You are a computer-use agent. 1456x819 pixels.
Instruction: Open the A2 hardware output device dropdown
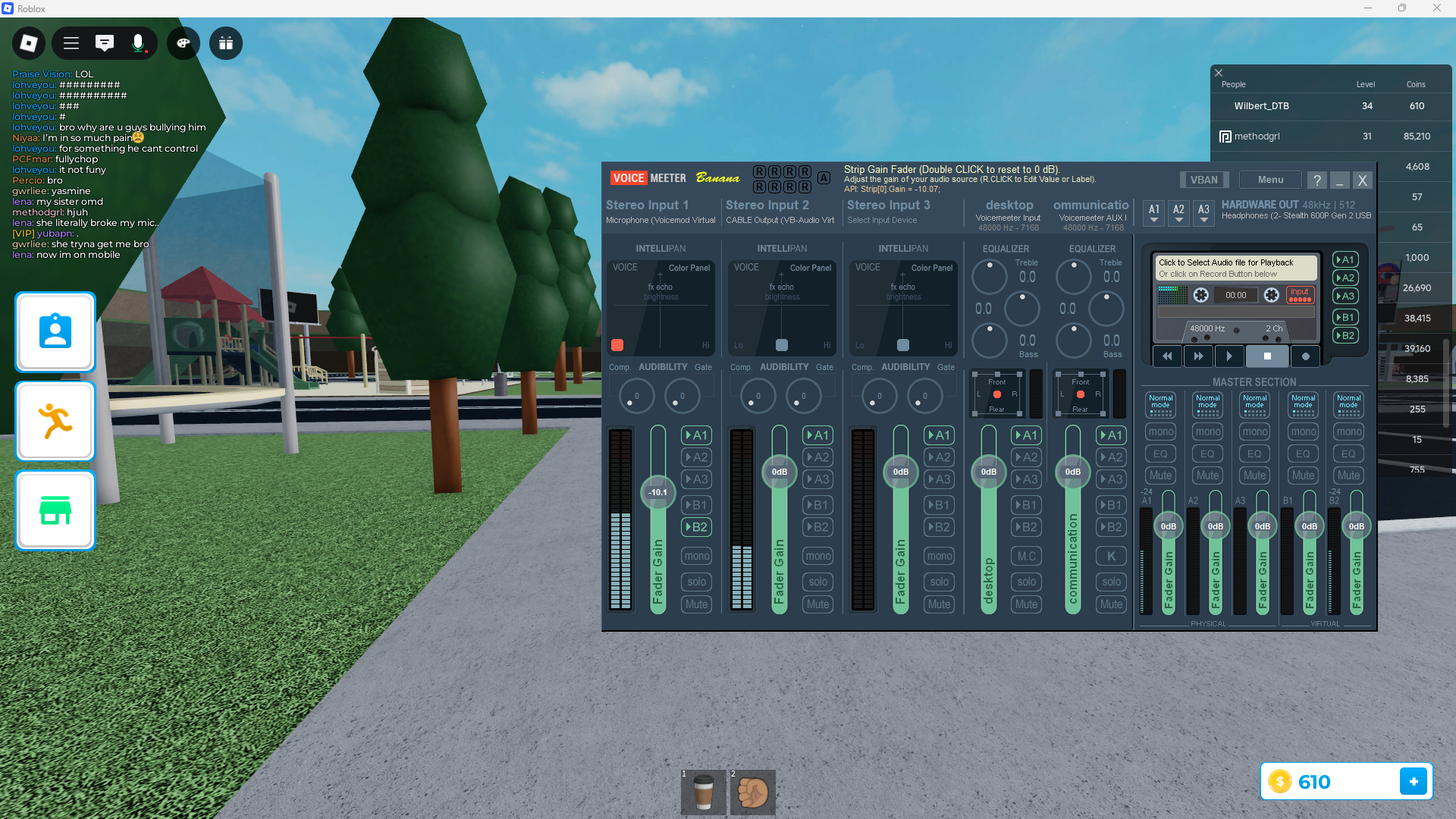click(x=1178, y=212)
